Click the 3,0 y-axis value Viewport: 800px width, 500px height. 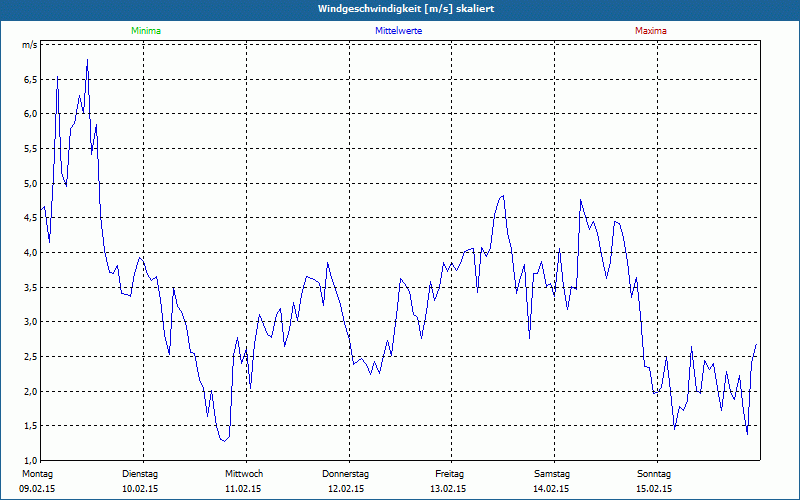click(x=30, y=322)
